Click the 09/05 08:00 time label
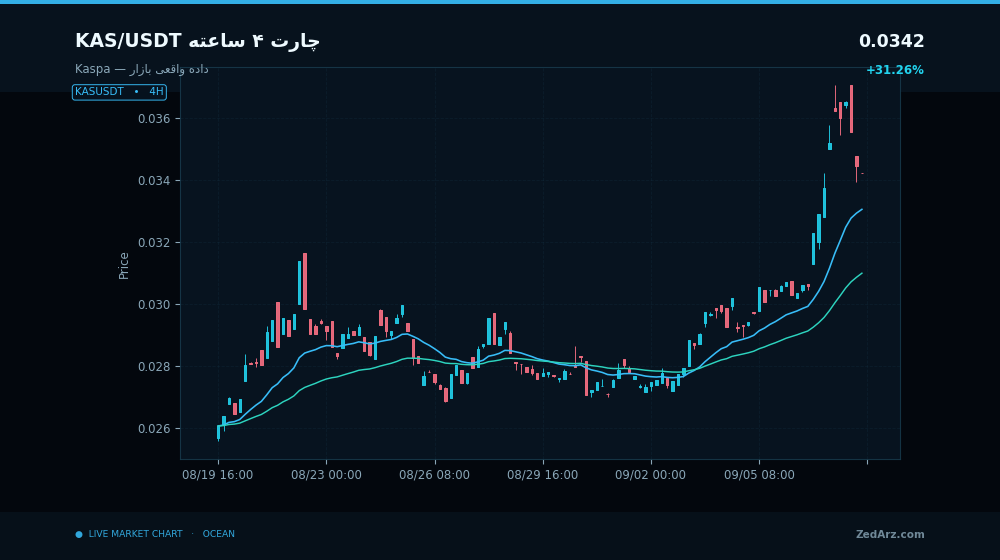 click(759, 475)
